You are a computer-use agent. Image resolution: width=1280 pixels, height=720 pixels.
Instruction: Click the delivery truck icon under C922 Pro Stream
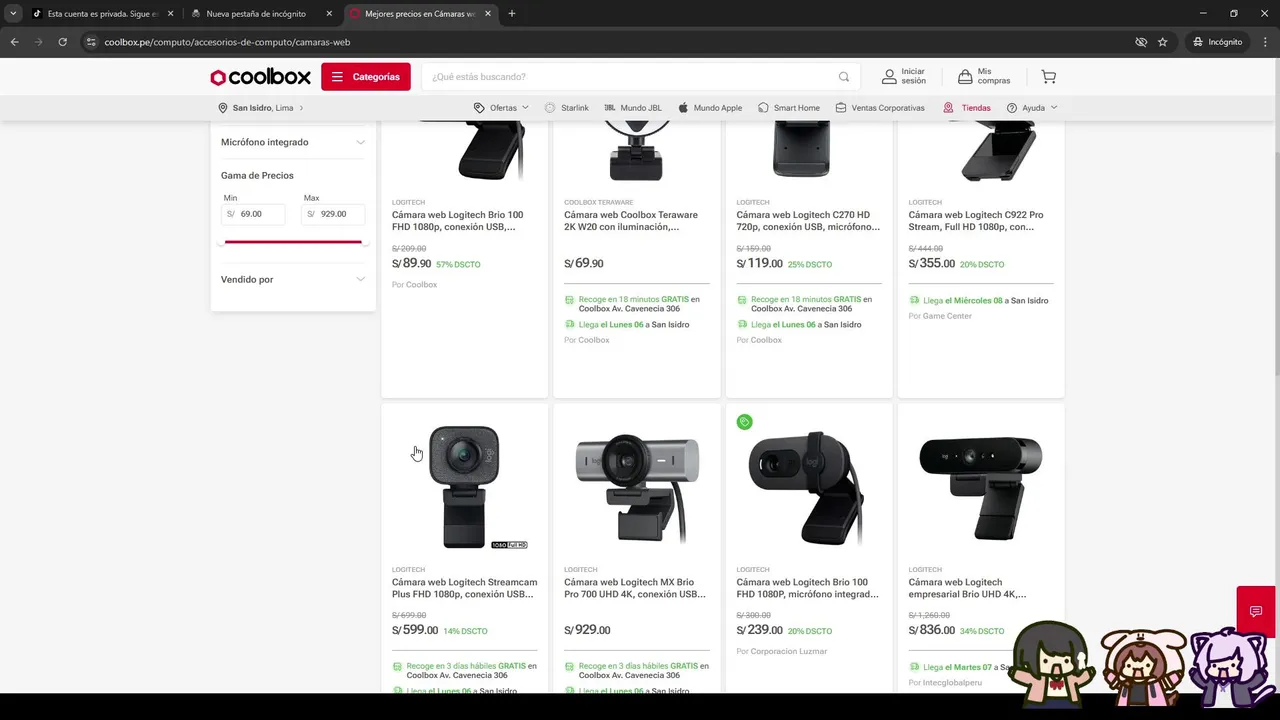pos(914,300)
